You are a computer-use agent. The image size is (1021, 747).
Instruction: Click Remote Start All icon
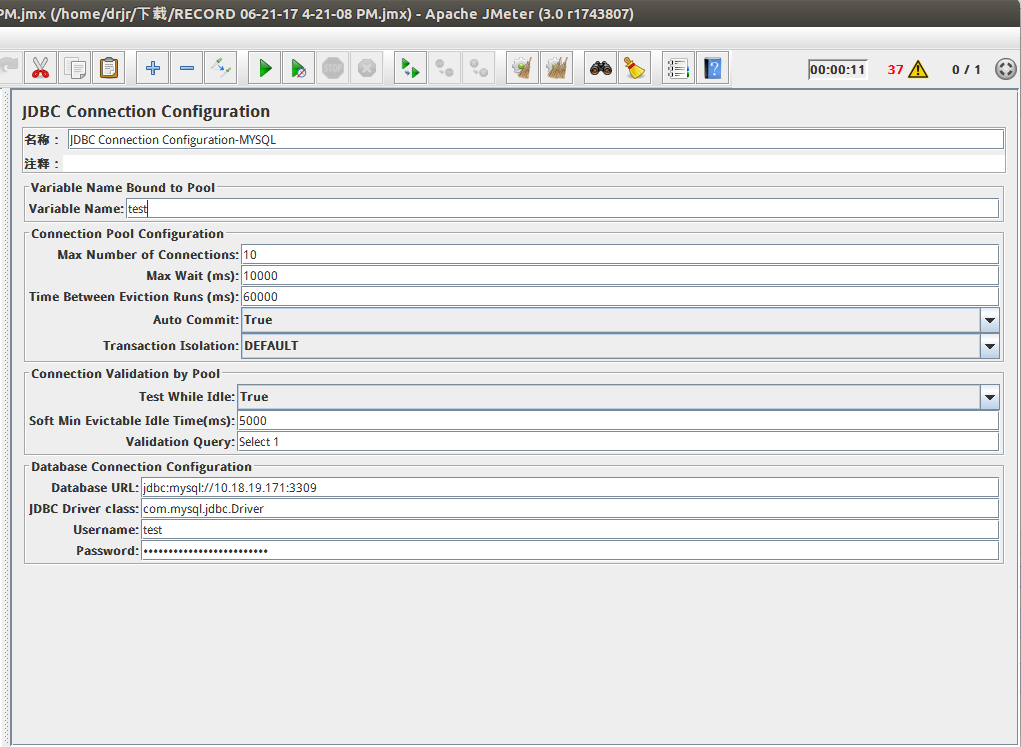coord(411,68)
